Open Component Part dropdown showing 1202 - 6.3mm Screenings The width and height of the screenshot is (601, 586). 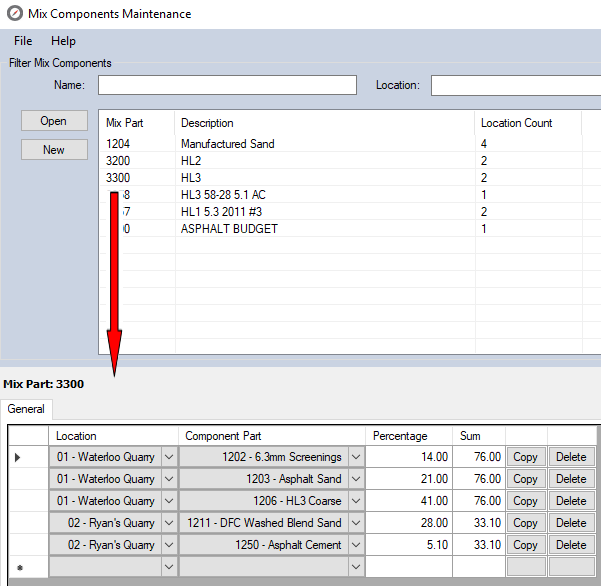point(356,457)
